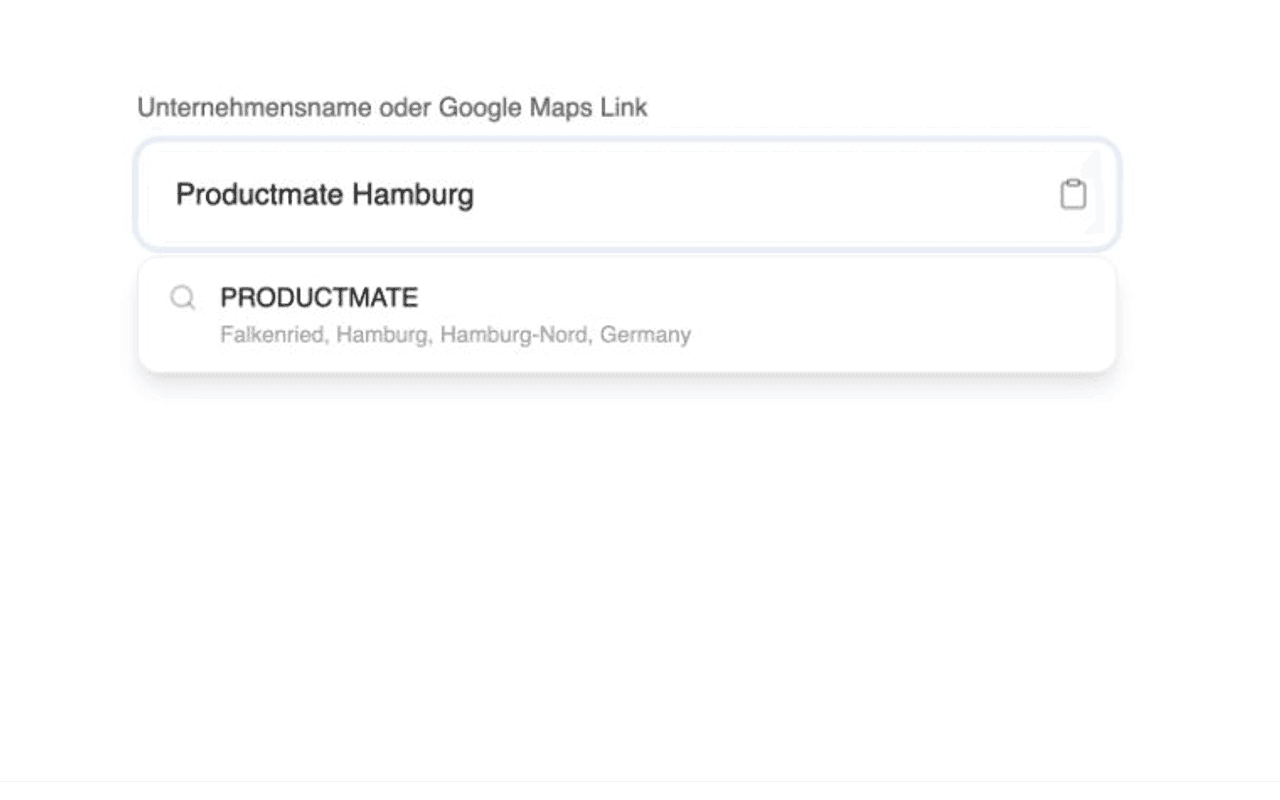The height and width of the screenshot is (800, 1280).
Task: Select the PRODUCTMATE suggestion title
Action: coord(319,298)
